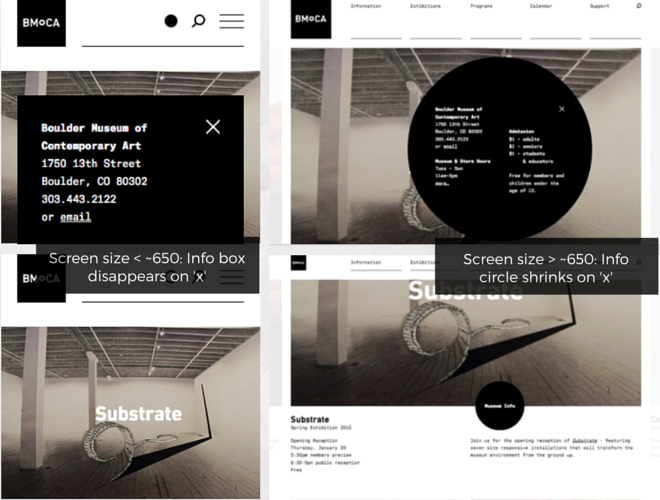Click the large BMoCA logo above the info box

(x=41, y=23)
